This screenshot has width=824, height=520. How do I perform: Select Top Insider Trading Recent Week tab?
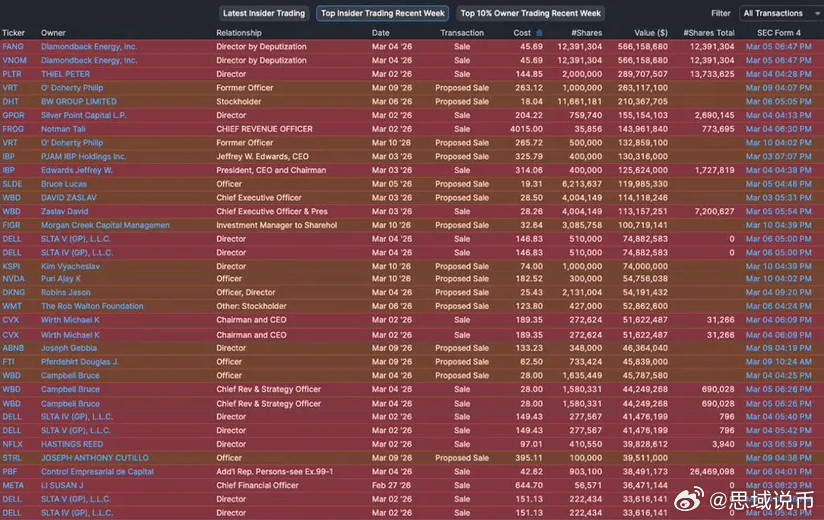point(383,13)
